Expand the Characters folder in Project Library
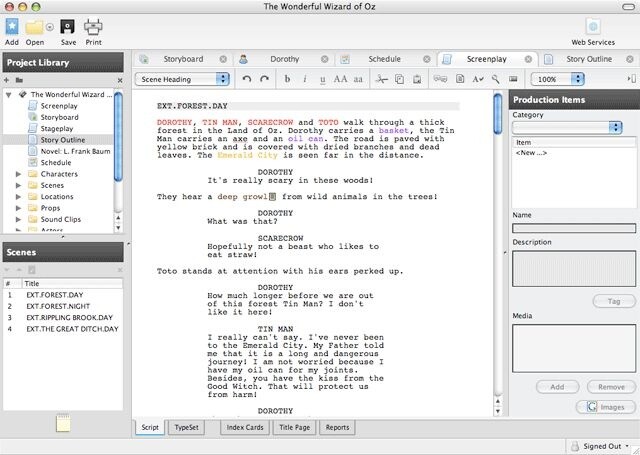 pyautogui.click(x=19, y=173)
